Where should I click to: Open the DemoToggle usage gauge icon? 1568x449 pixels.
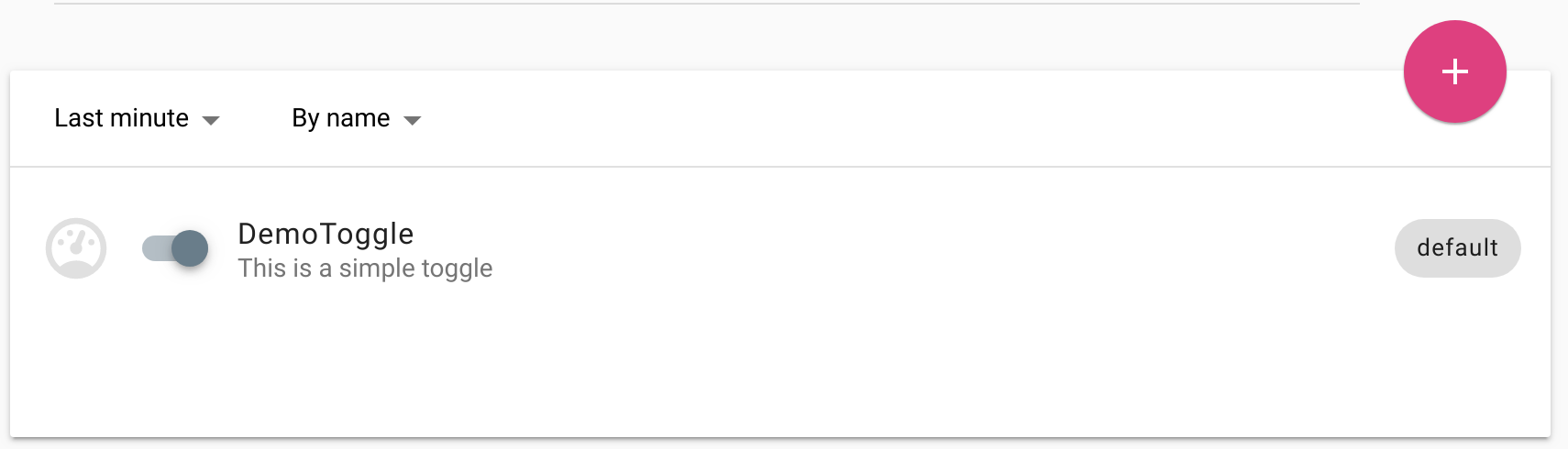(x=76, y=248)
